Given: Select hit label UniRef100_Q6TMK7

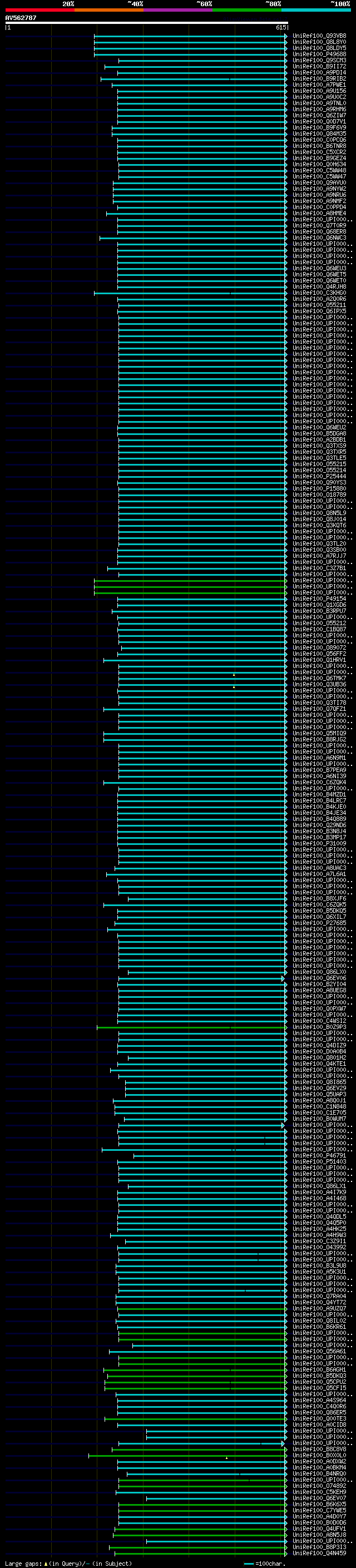Looking at the screenshot, I should click(x=319, y=678).
